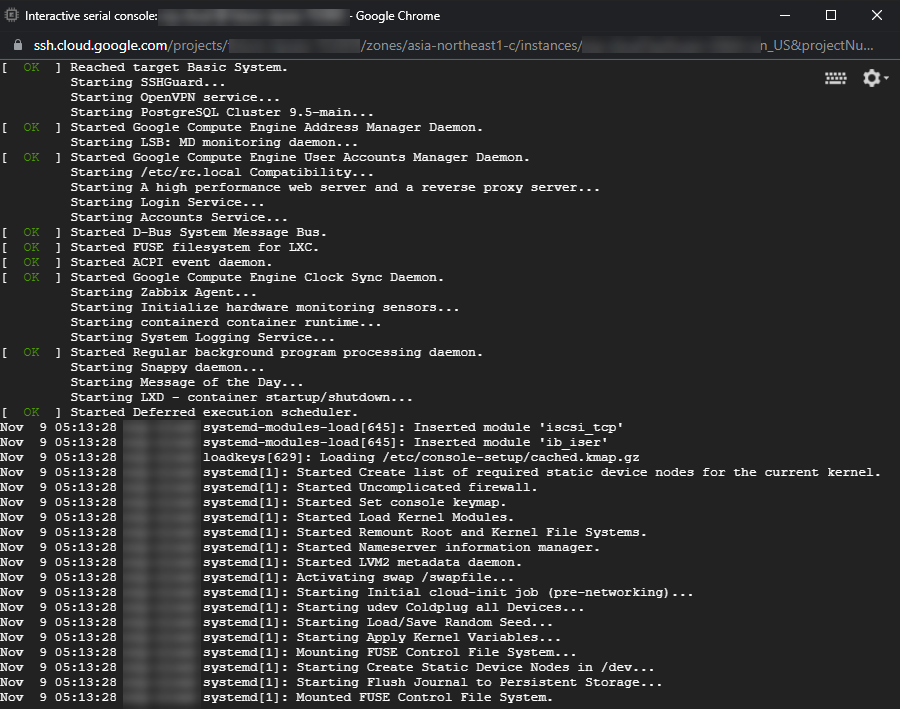
Task: Click 'Starting A high performance web server' line
Action: (335, 187)
